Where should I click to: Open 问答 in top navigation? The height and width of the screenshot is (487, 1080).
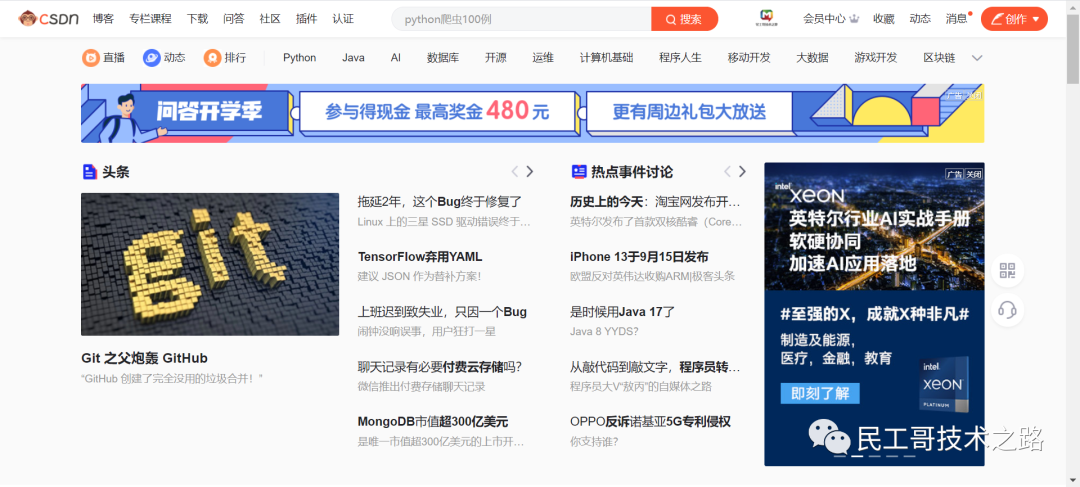233,19
